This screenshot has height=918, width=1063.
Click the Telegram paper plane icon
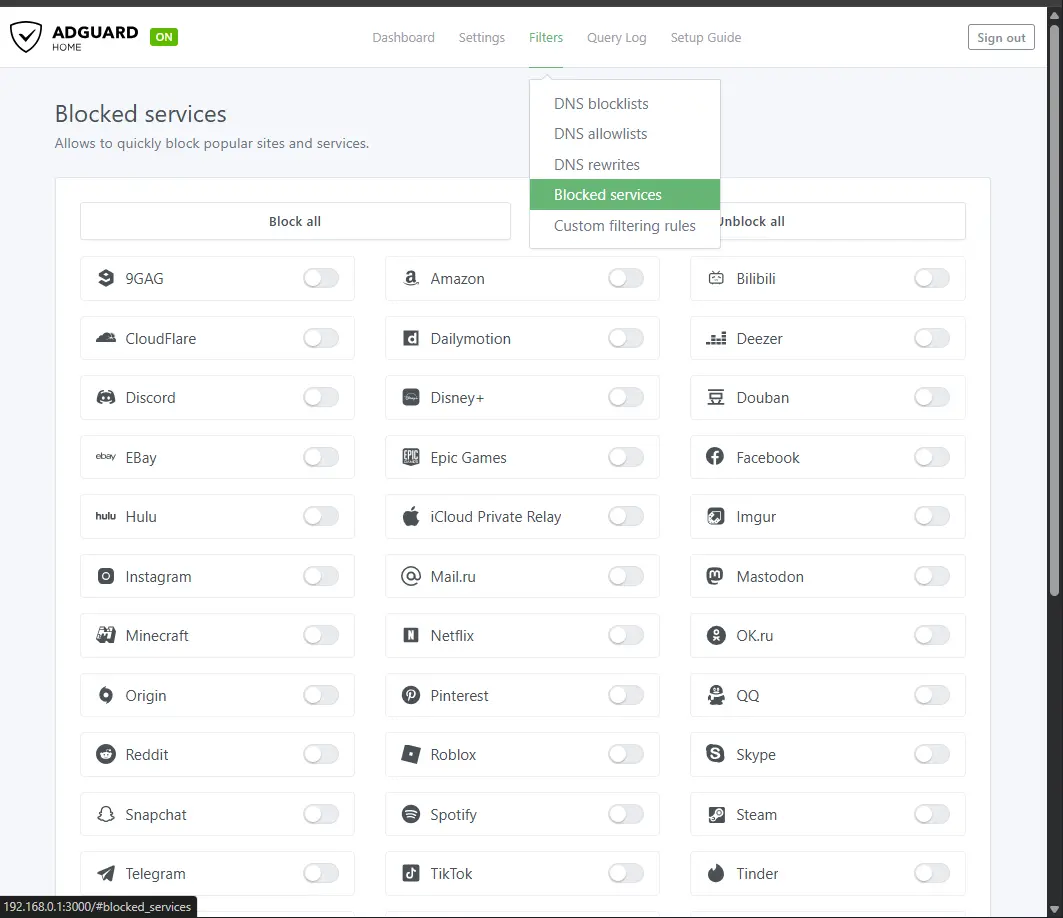106,873
